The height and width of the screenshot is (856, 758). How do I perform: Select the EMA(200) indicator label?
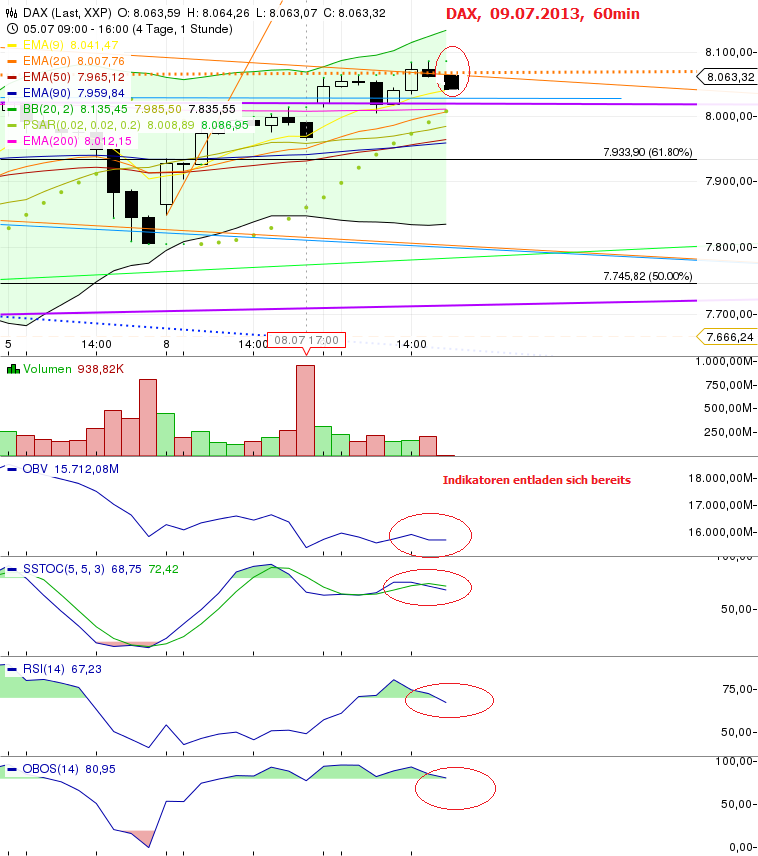50,141
